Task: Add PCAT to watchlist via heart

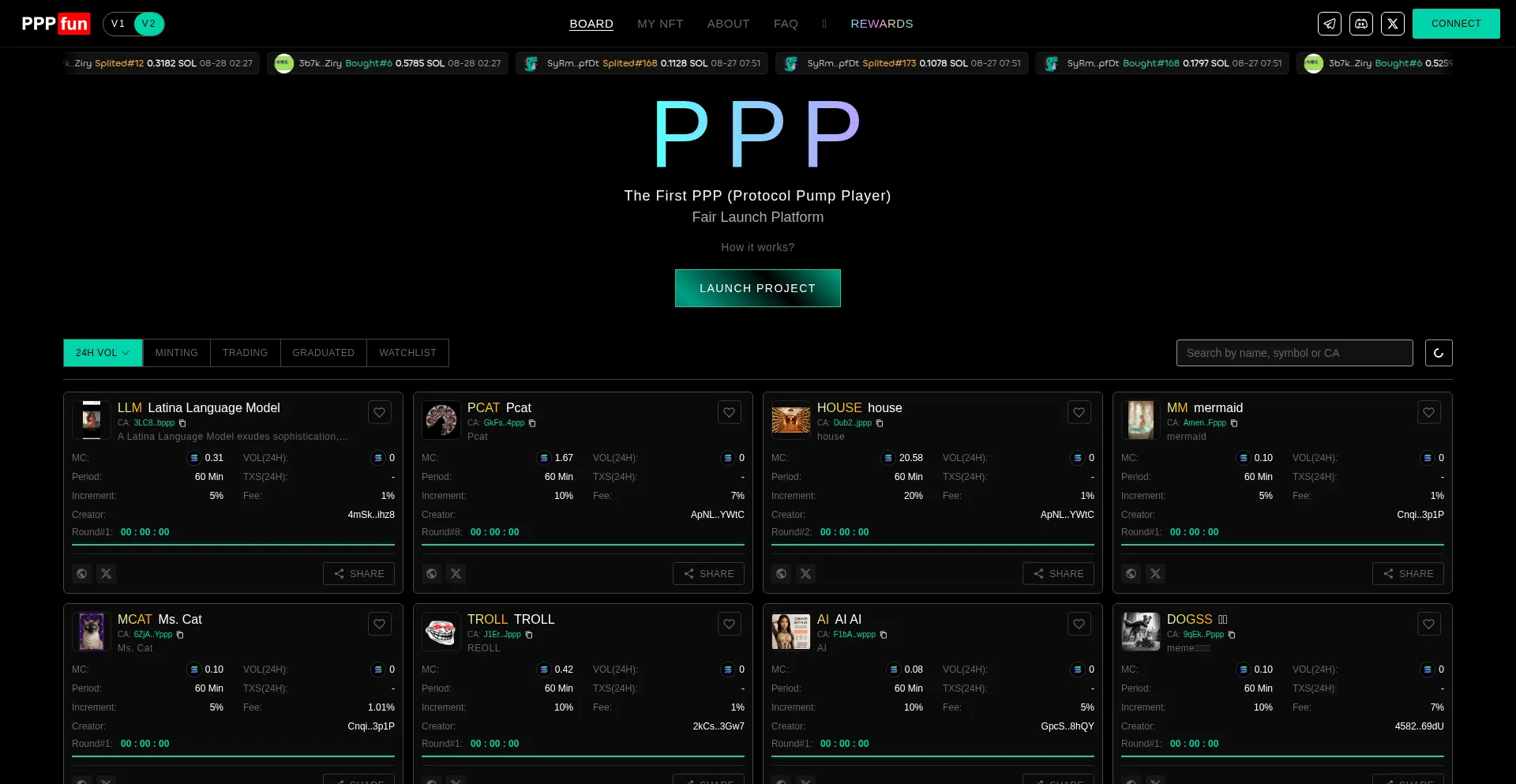Action: click(x=730, y=412)
